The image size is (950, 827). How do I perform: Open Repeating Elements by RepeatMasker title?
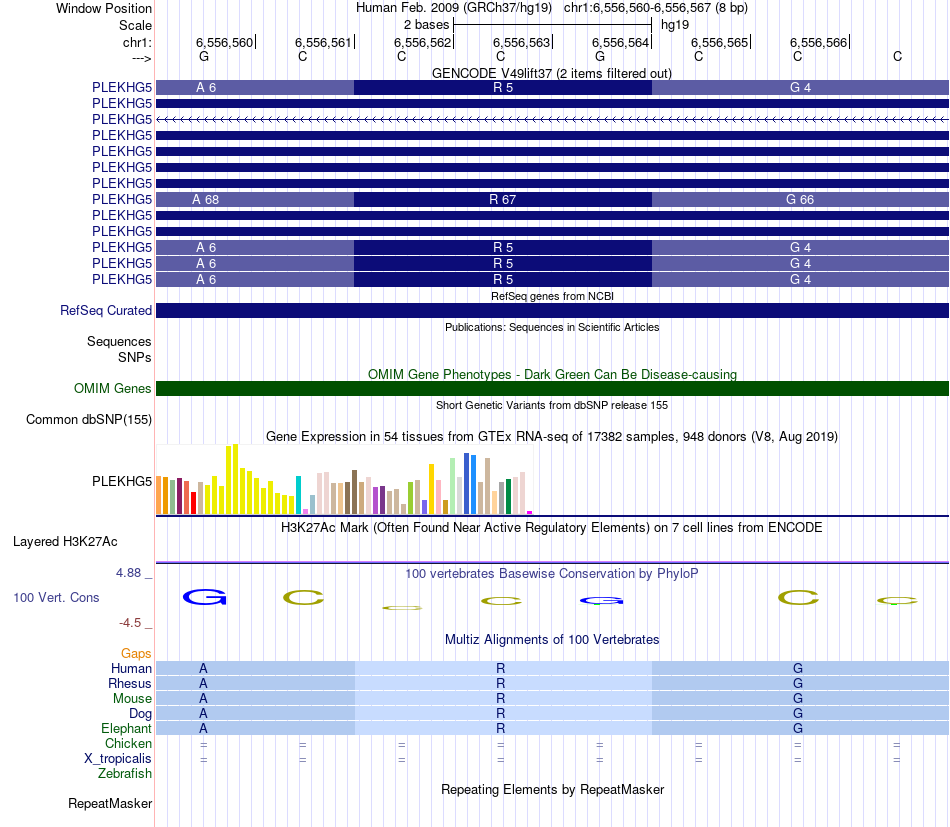[x=552, y=789]
